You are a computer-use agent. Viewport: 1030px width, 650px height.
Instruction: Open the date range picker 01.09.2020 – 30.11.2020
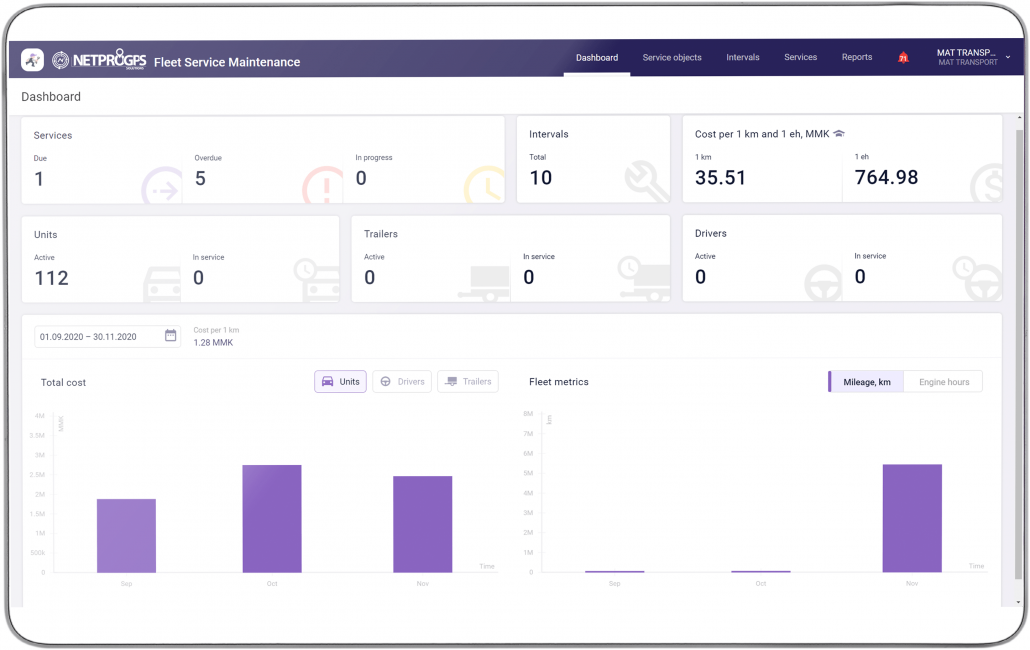point(98,337)
